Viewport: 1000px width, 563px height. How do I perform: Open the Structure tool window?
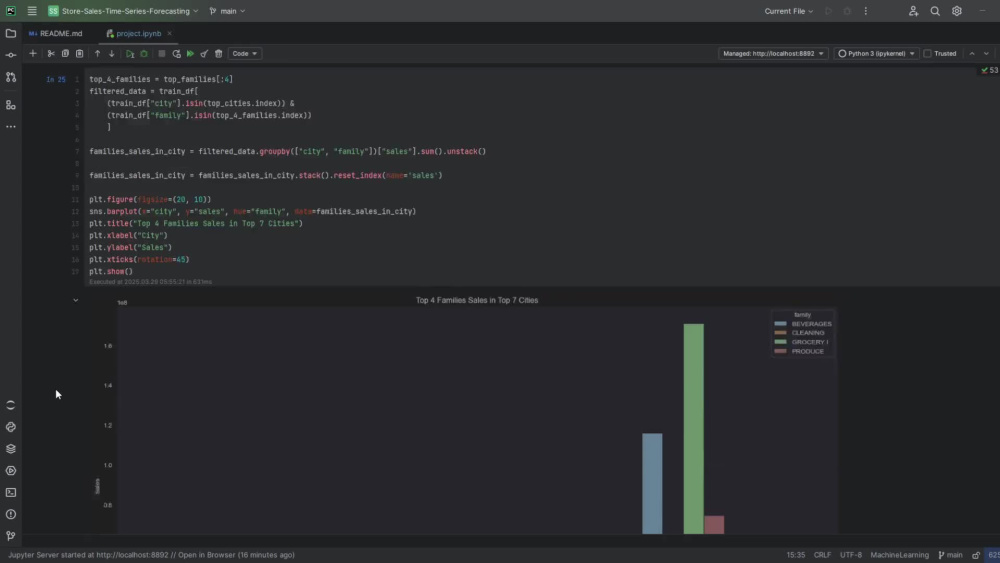click(x=11, y=105)
